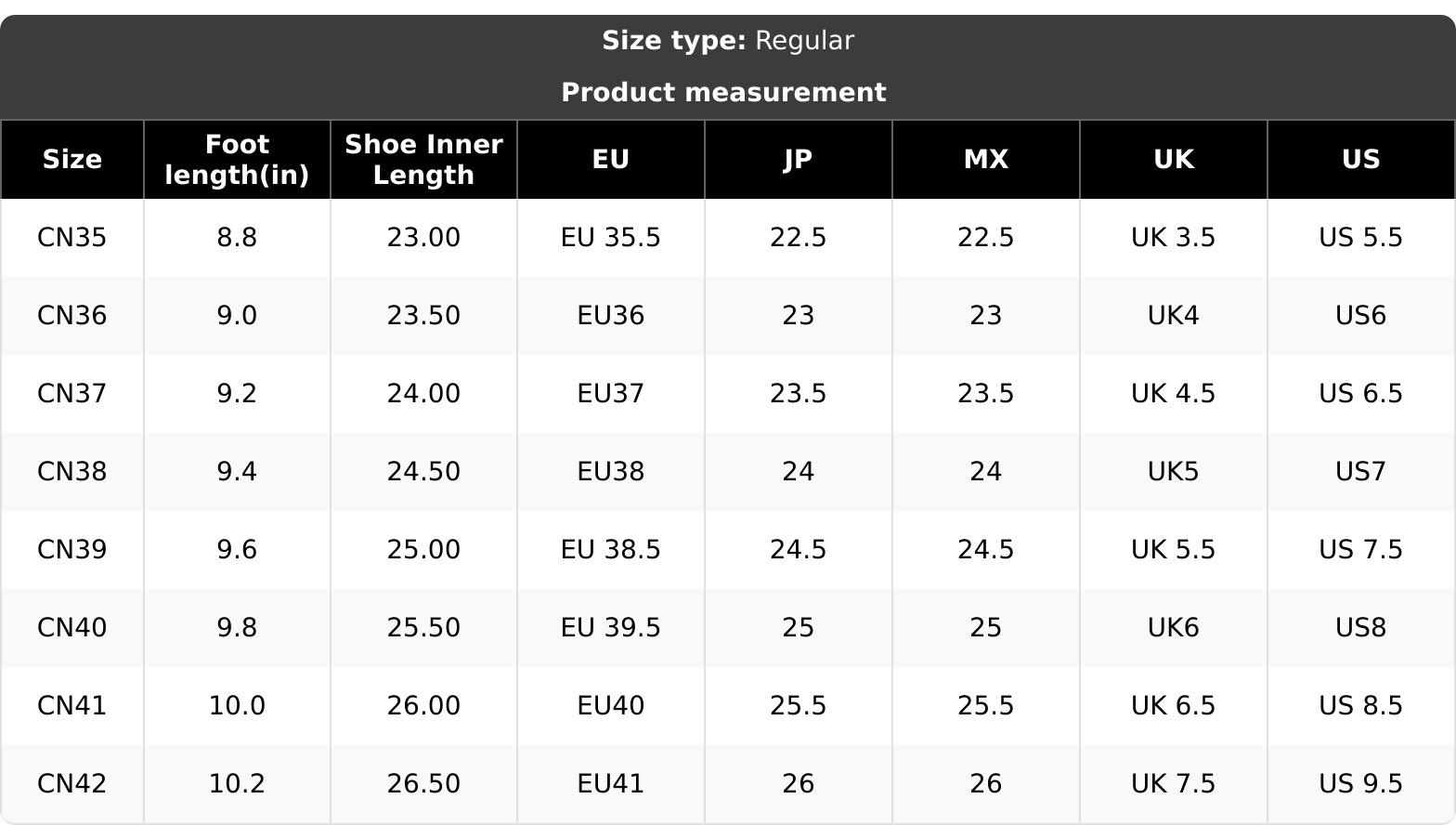Image resolution: width=1456 pixels, height=825 pixels.
Task: Select the Size type: Regular text
Action: coord(728,41)
